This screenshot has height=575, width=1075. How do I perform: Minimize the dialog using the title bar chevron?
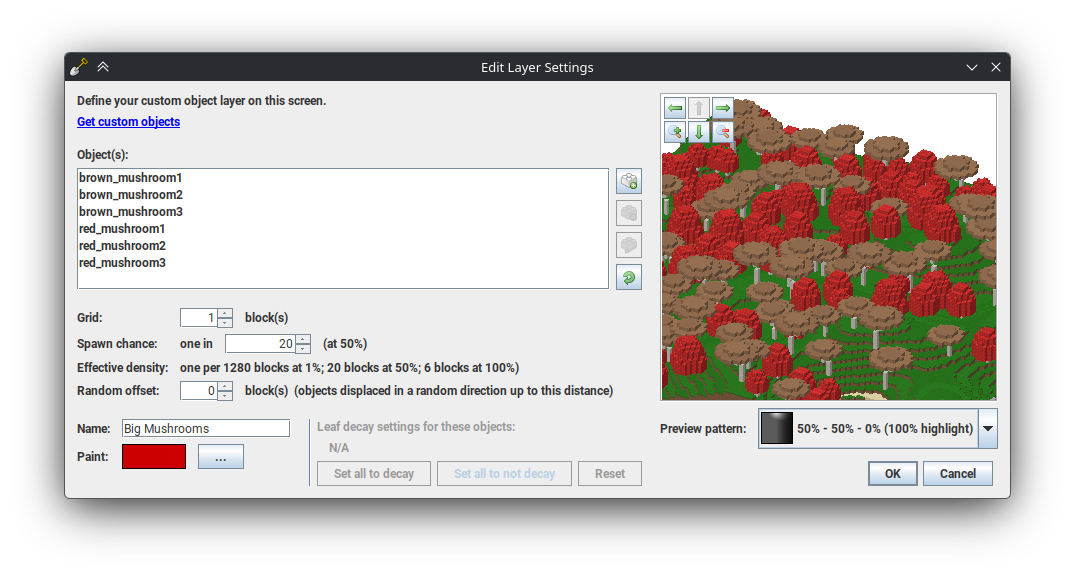point(971,67)
